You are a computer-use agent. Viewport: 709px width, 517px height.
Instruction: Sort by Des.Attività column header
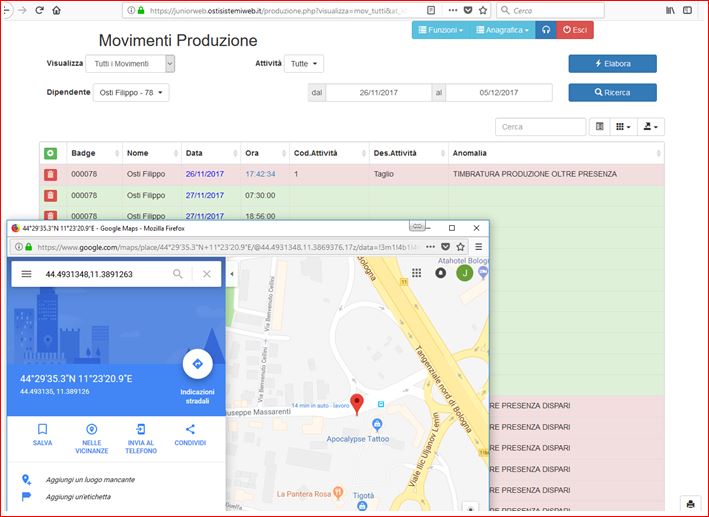[x=409, y=153]
